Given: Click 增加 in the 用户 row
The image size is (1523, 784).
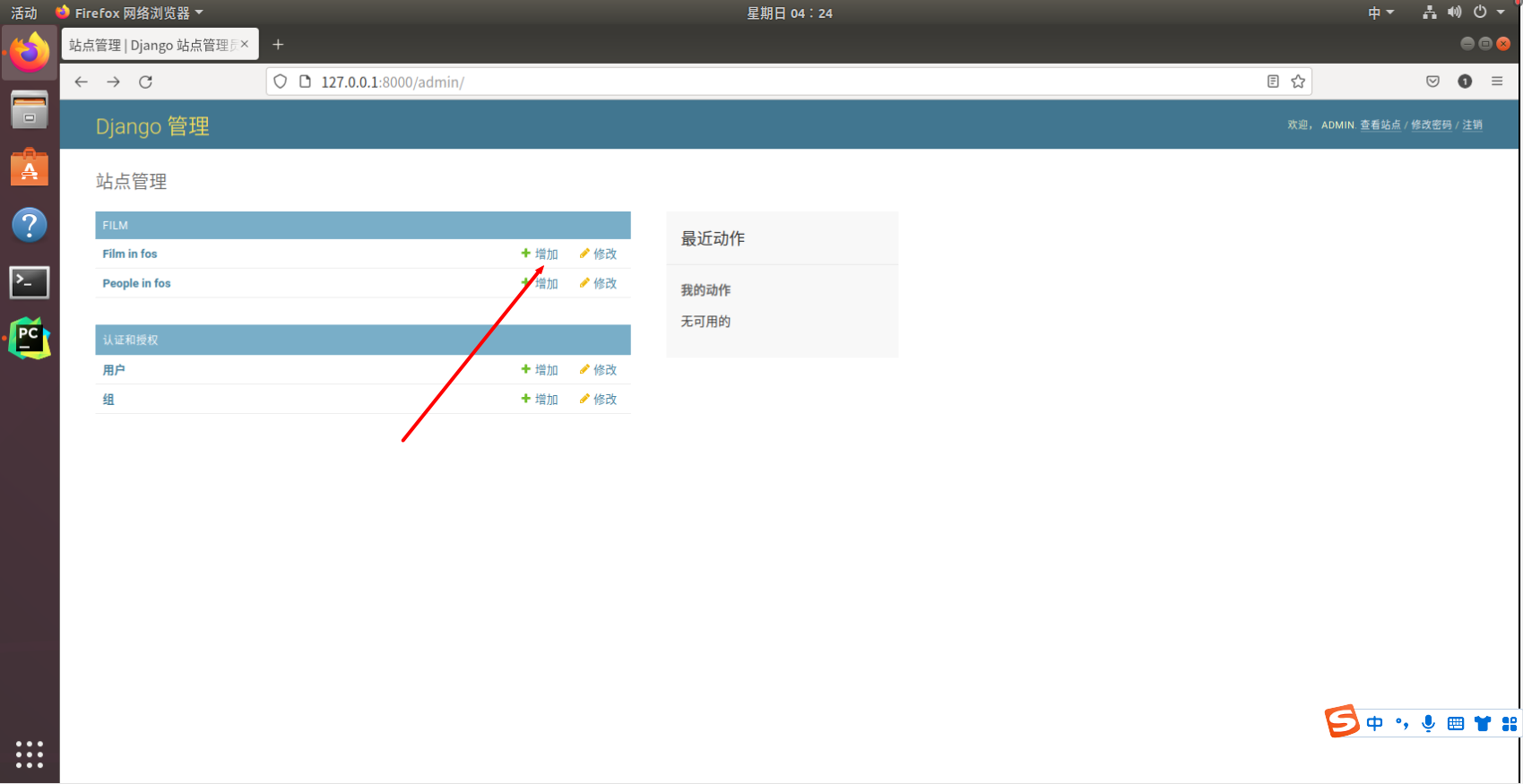Looking at the screenshot, I should tap(540, 370).
